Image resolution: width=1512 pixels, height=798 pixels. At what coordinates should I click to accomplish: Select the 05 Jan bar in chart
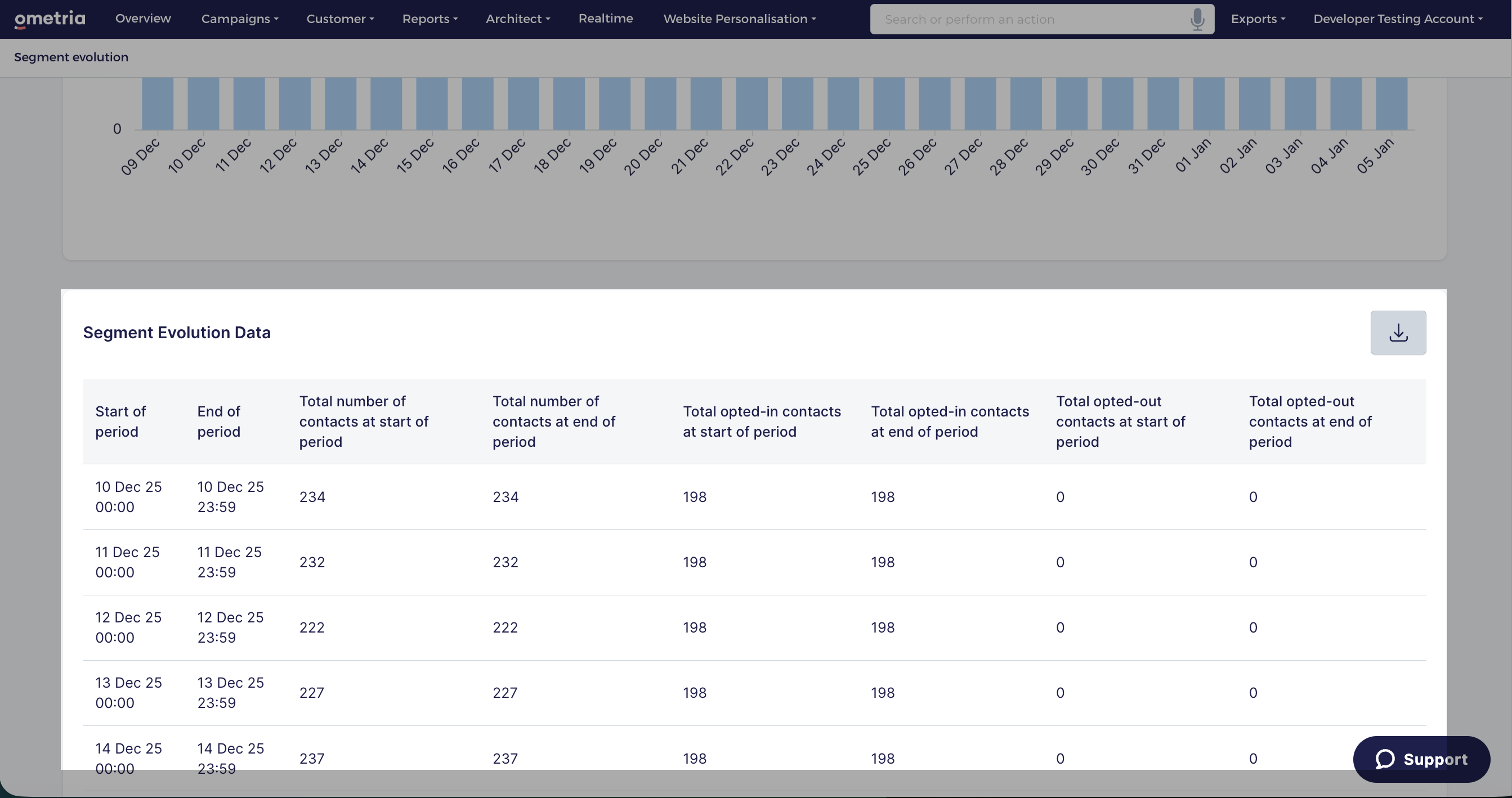pos(1391,104)
